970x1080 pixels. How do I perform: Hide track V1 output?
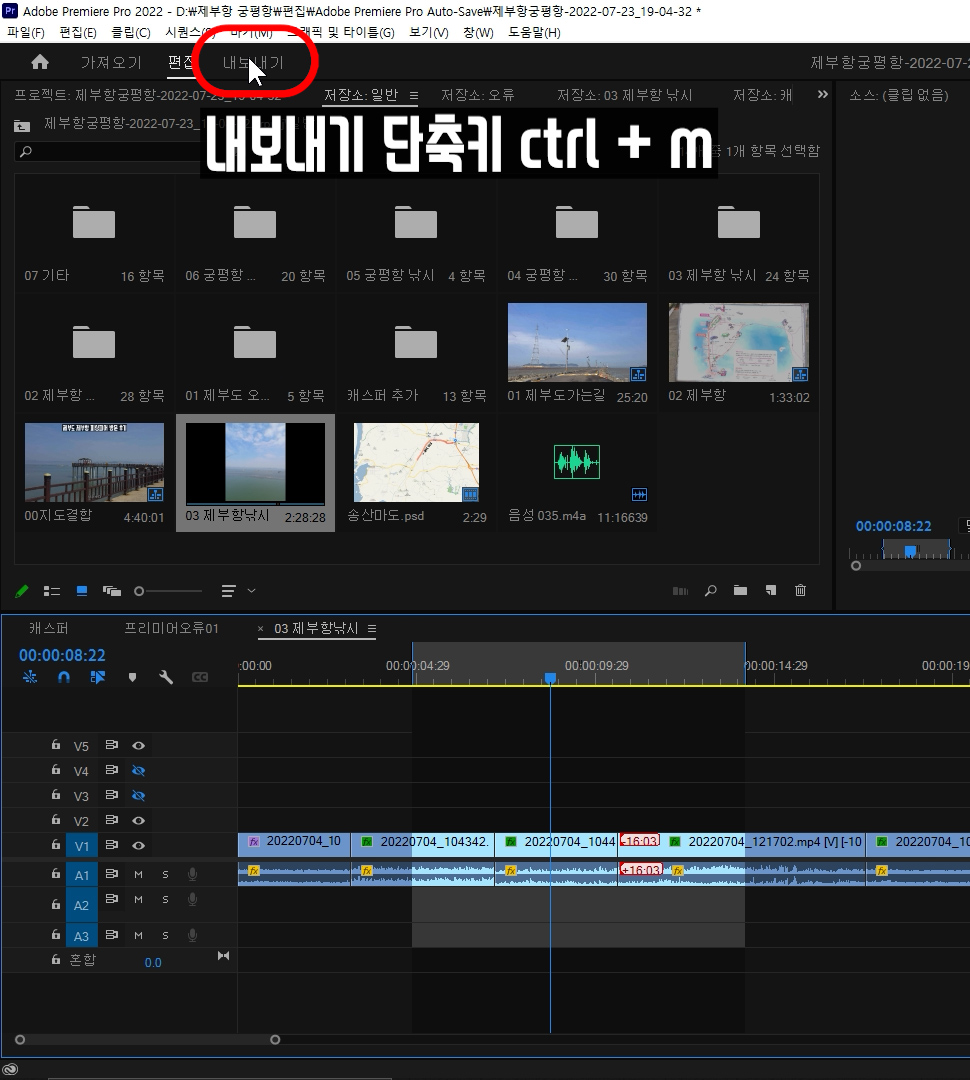click(138, 845)
